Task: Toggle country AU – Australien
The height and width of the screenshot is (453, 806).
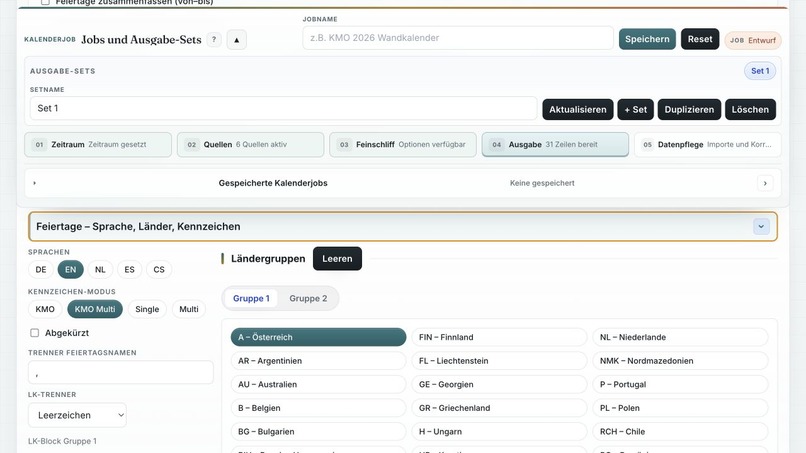Action: pos(318,385)
